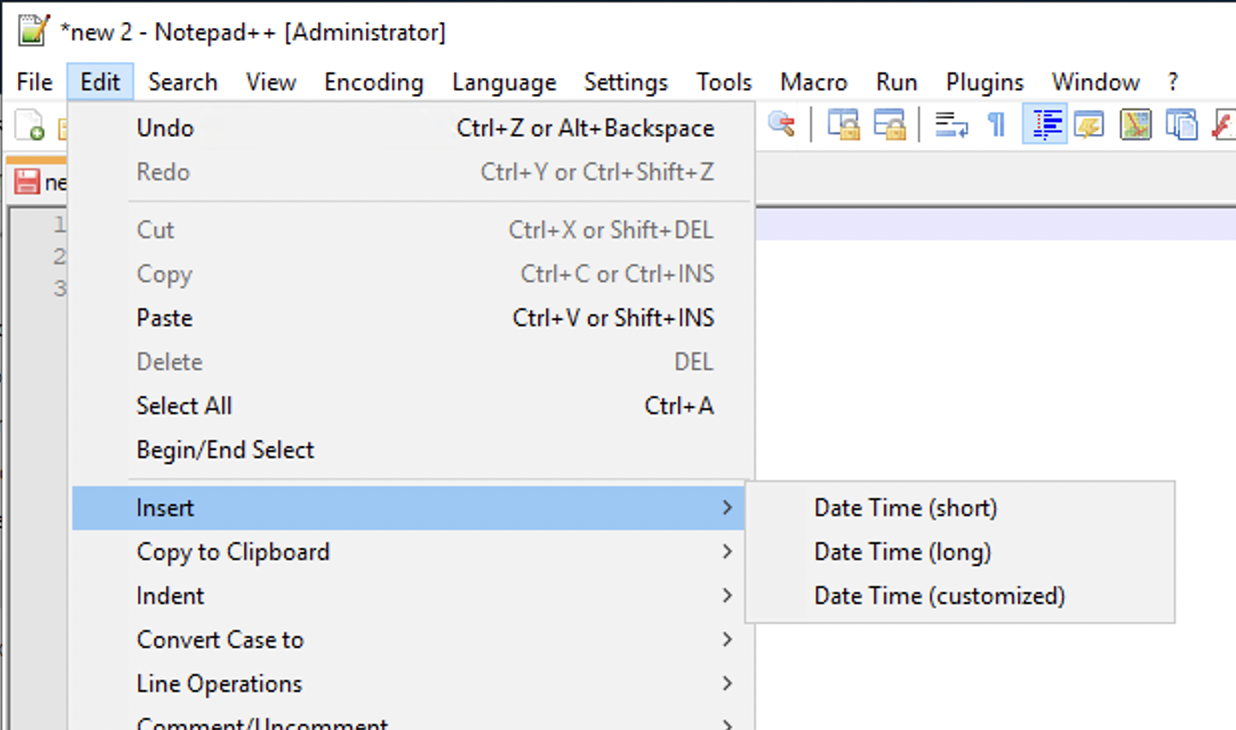Open the Line Operations submenu
The image size is (1236, 730).
coord(219,683)
